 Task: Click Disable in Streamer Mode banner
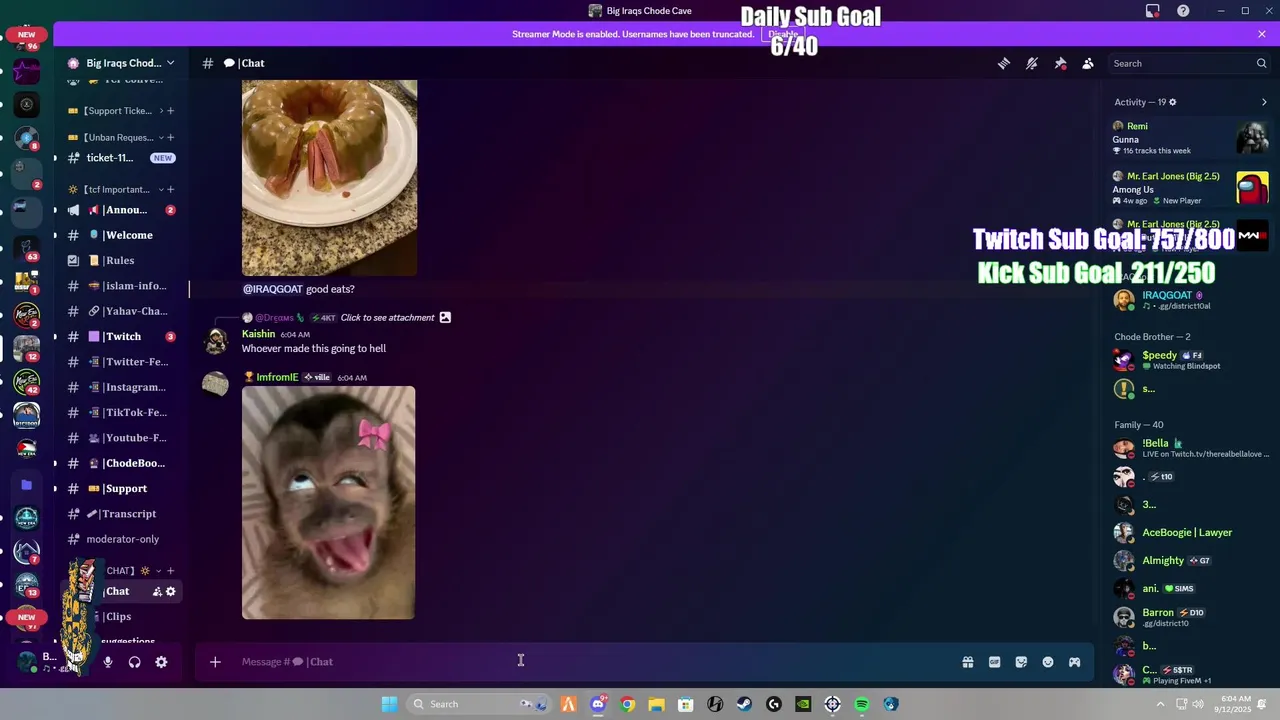click(783, 34)
